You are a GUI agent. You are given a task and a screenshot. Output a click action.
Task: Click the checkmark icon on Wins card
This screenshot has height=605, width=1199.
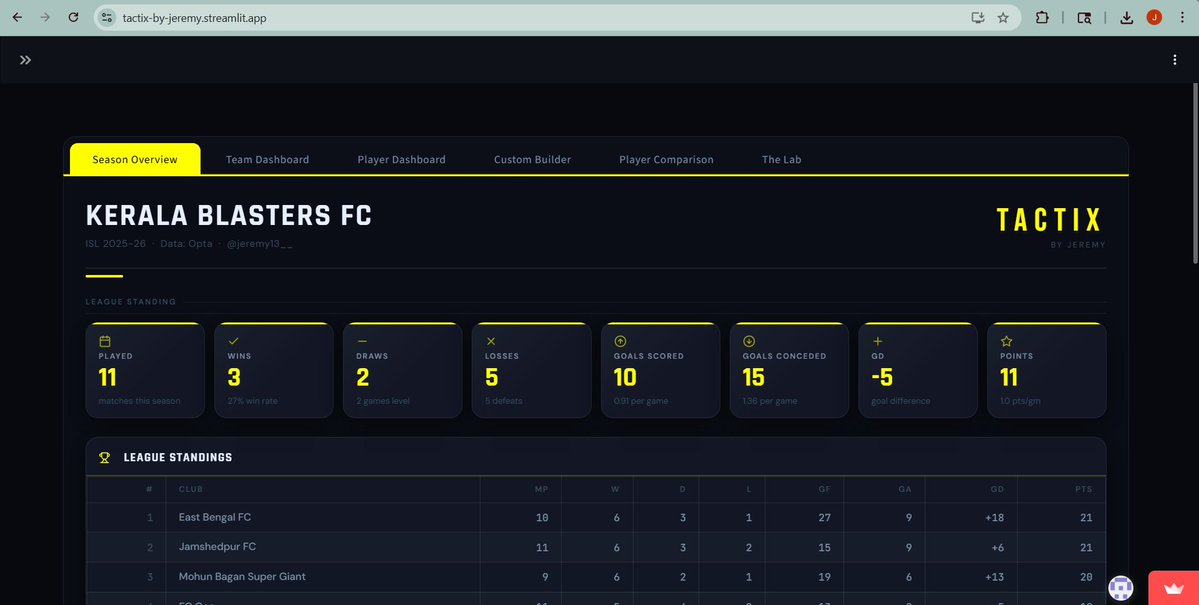point(234,341)
